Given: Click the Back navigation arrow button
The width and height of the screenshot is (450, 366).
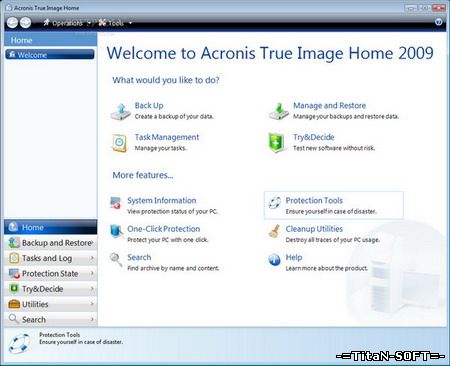Looking at the screenshot, I should pyautogui.click(x=12, y=23).
